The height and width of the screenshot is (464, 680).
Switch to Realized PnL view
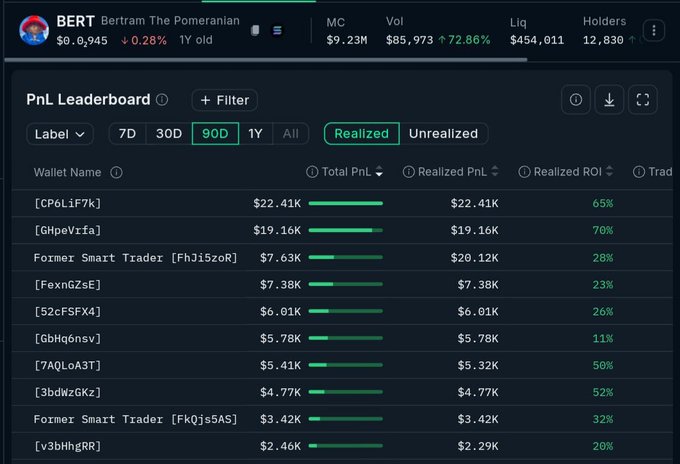point(362,134)
